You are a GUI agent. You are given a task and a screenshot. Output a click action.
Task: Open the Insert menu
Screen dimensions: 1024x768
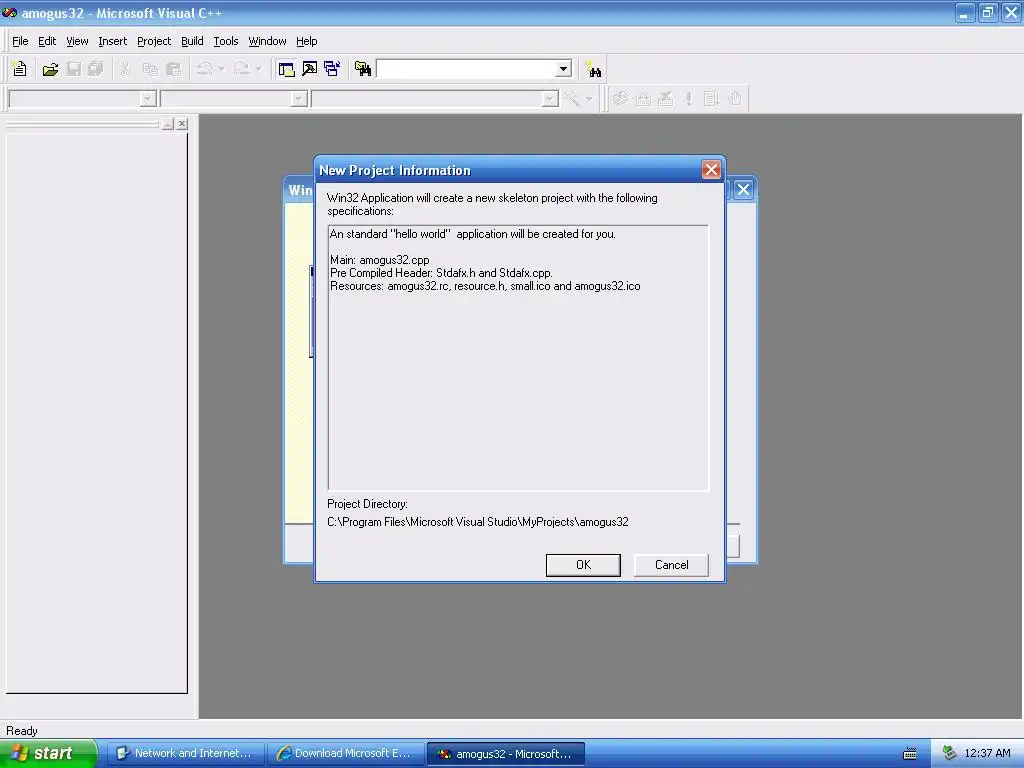[x=112, y=41]
